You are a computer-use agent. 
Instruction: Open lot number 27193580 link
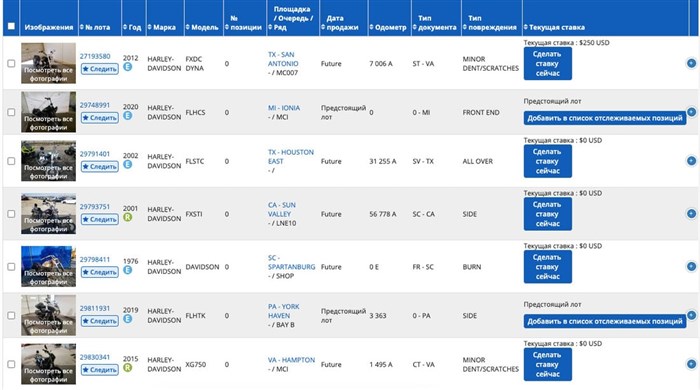[95, 56]
